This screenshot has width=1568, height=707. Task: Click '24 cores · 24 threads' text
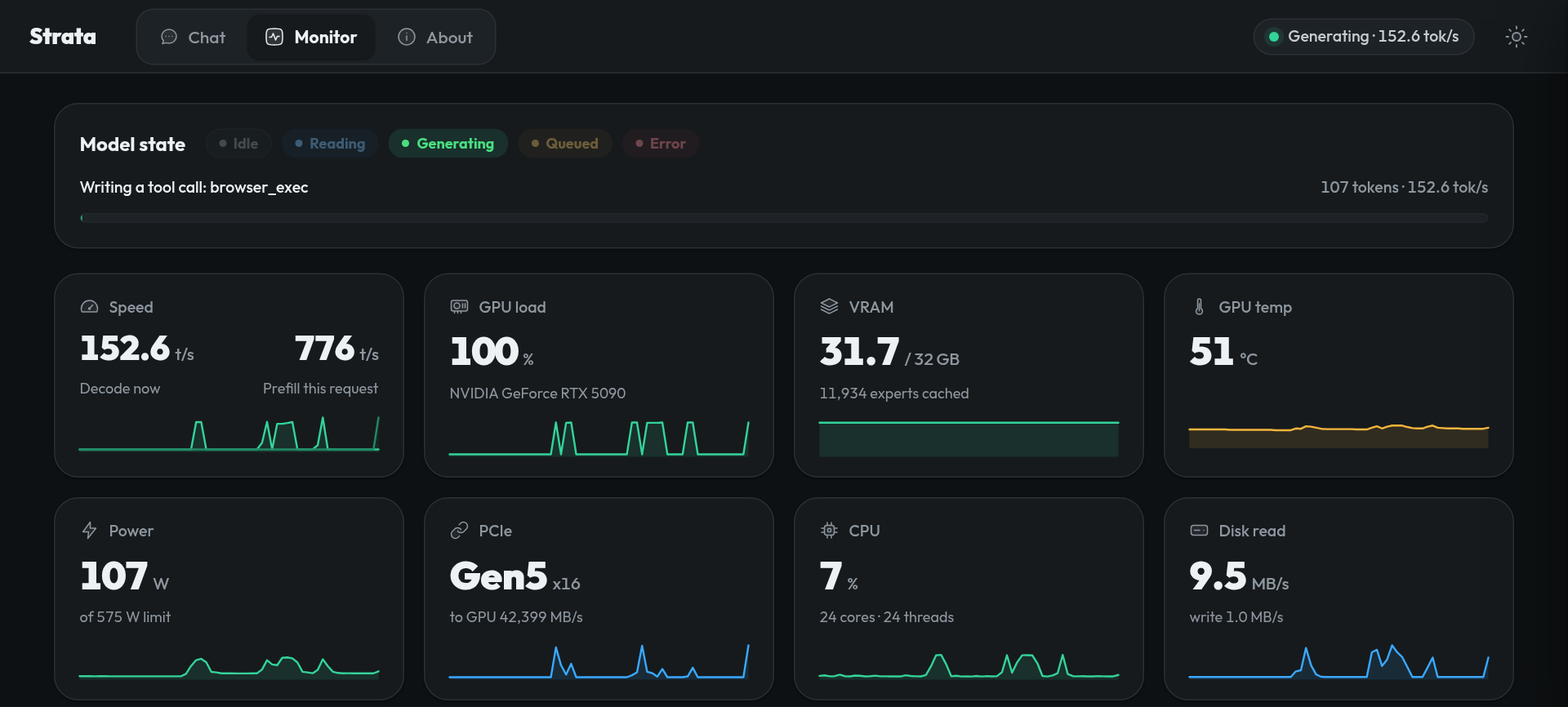[x=887, y=617]
